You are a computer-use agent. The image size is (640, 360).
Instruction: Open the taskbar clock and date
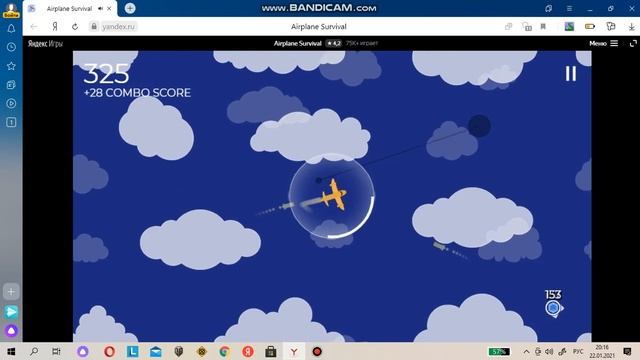[602, 351]
